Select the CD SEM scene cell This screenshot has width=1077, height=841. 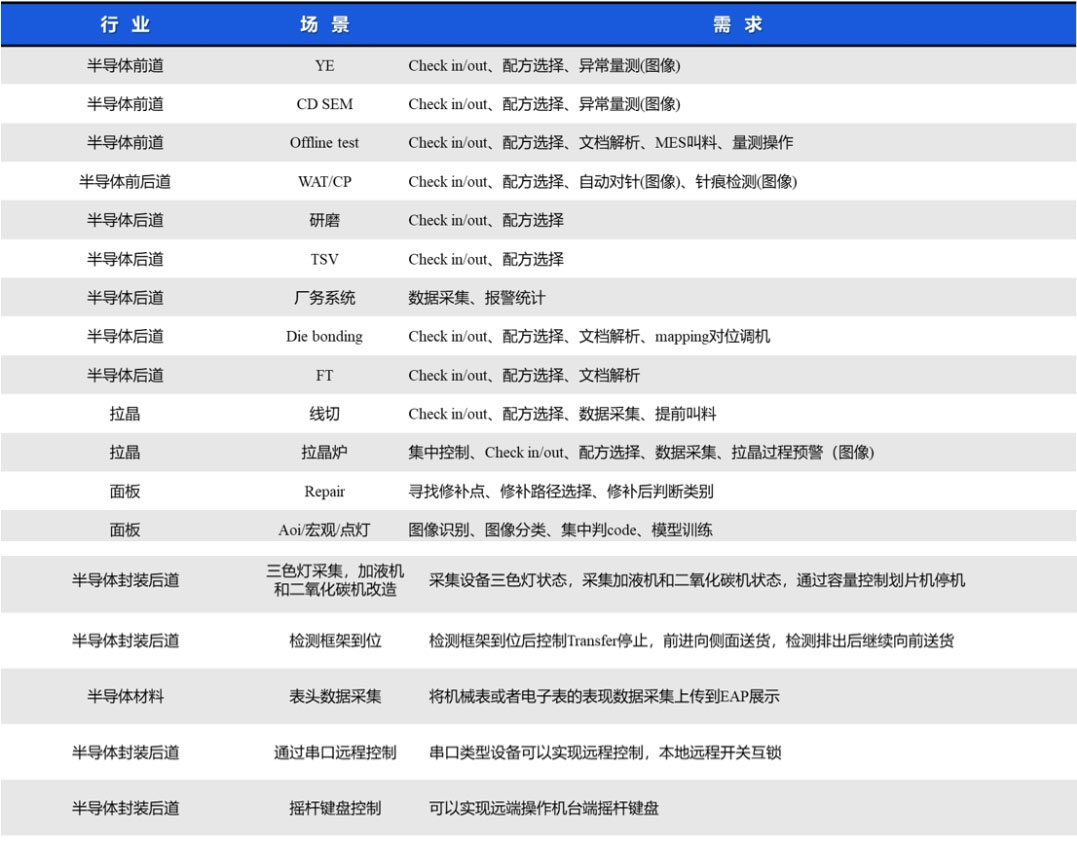click(x=325, y=104)
